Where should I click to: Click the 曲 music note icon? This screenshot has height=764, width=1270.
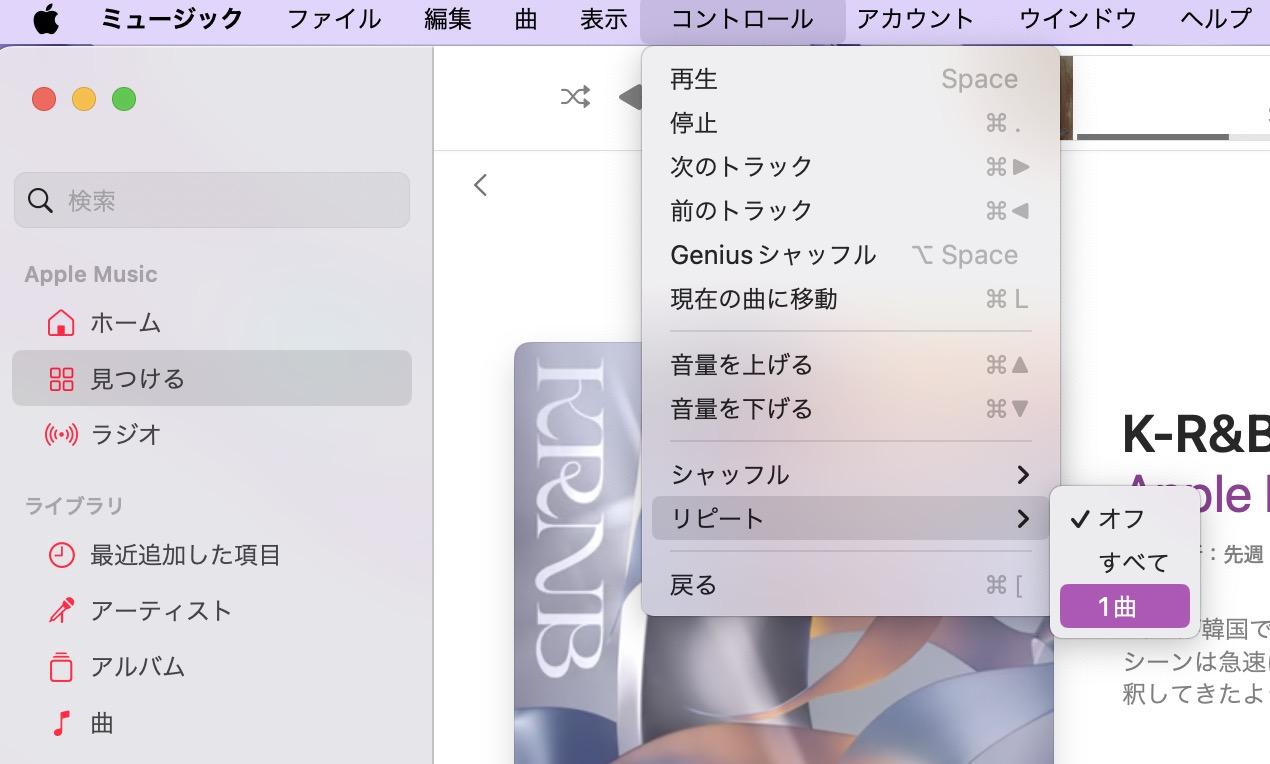[x=61, y=723]
